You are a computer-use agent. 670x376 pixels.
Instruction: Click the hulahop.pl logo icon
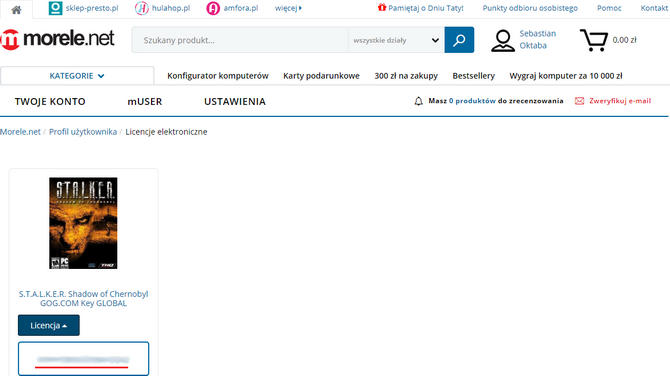[141, 8]
